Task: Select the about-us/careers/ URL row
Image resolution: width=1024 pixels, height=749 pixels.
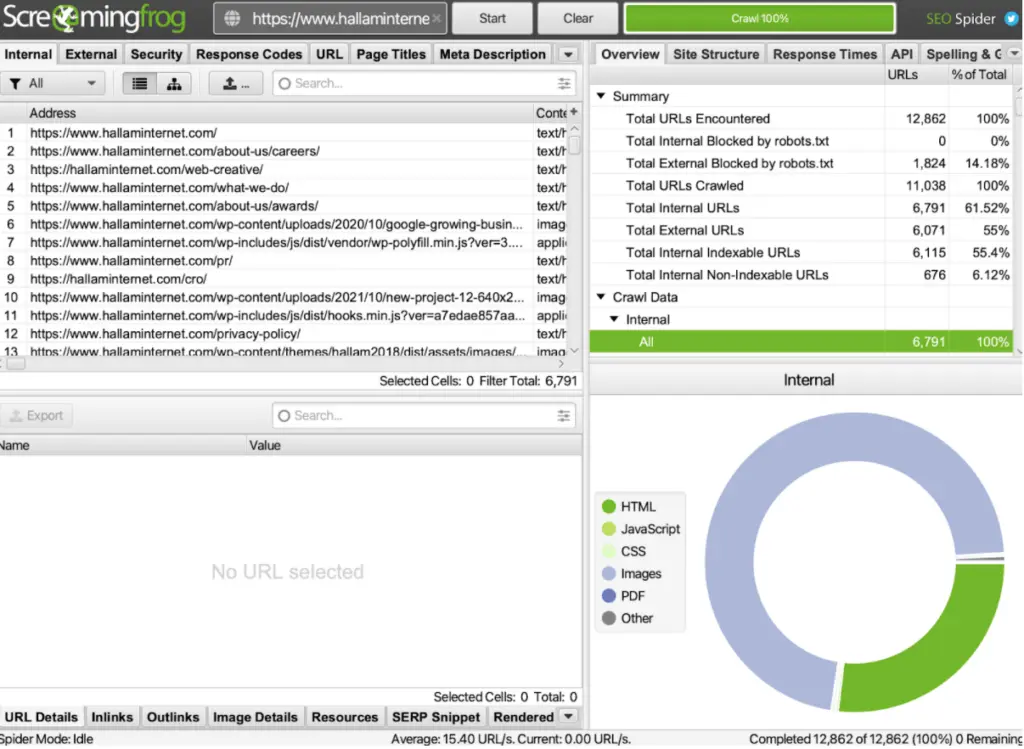Action: [x=283, y=151]
